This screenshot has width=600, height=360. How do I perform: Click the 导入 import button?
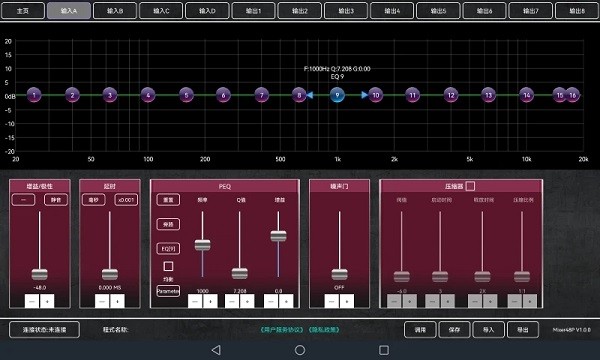489,329
